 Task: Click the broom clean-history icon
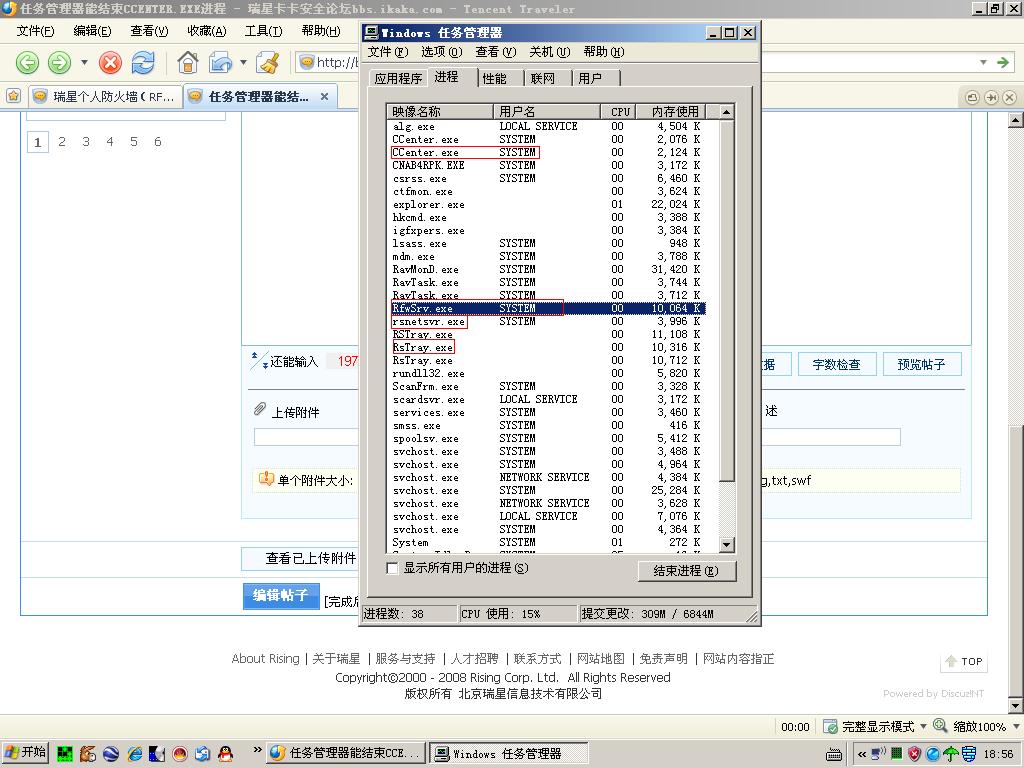point(267,63)
